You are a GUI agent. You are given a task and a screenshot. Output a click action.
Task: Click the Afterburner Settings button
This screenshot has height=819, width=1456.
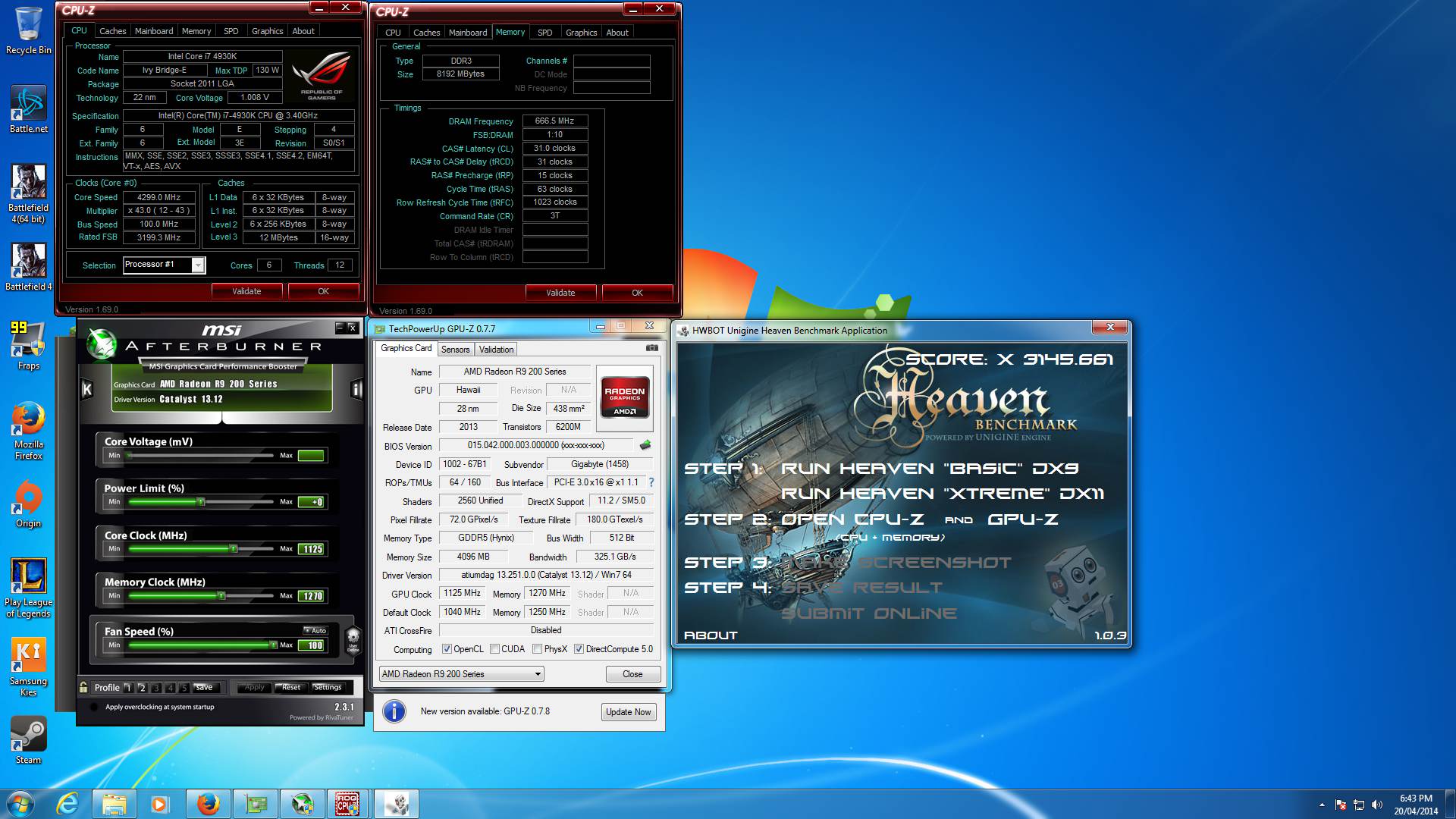tap(328, 687)
